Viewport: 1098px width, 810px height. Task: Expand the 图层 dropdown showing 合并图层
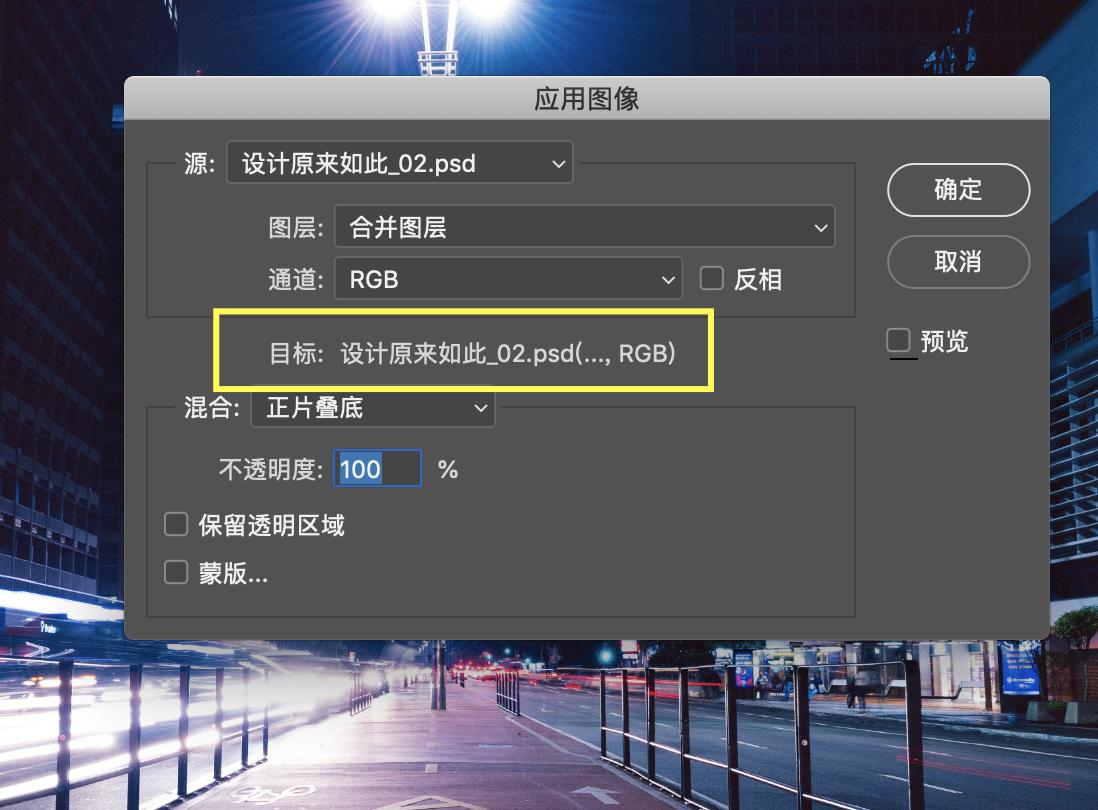coord(584,226)
